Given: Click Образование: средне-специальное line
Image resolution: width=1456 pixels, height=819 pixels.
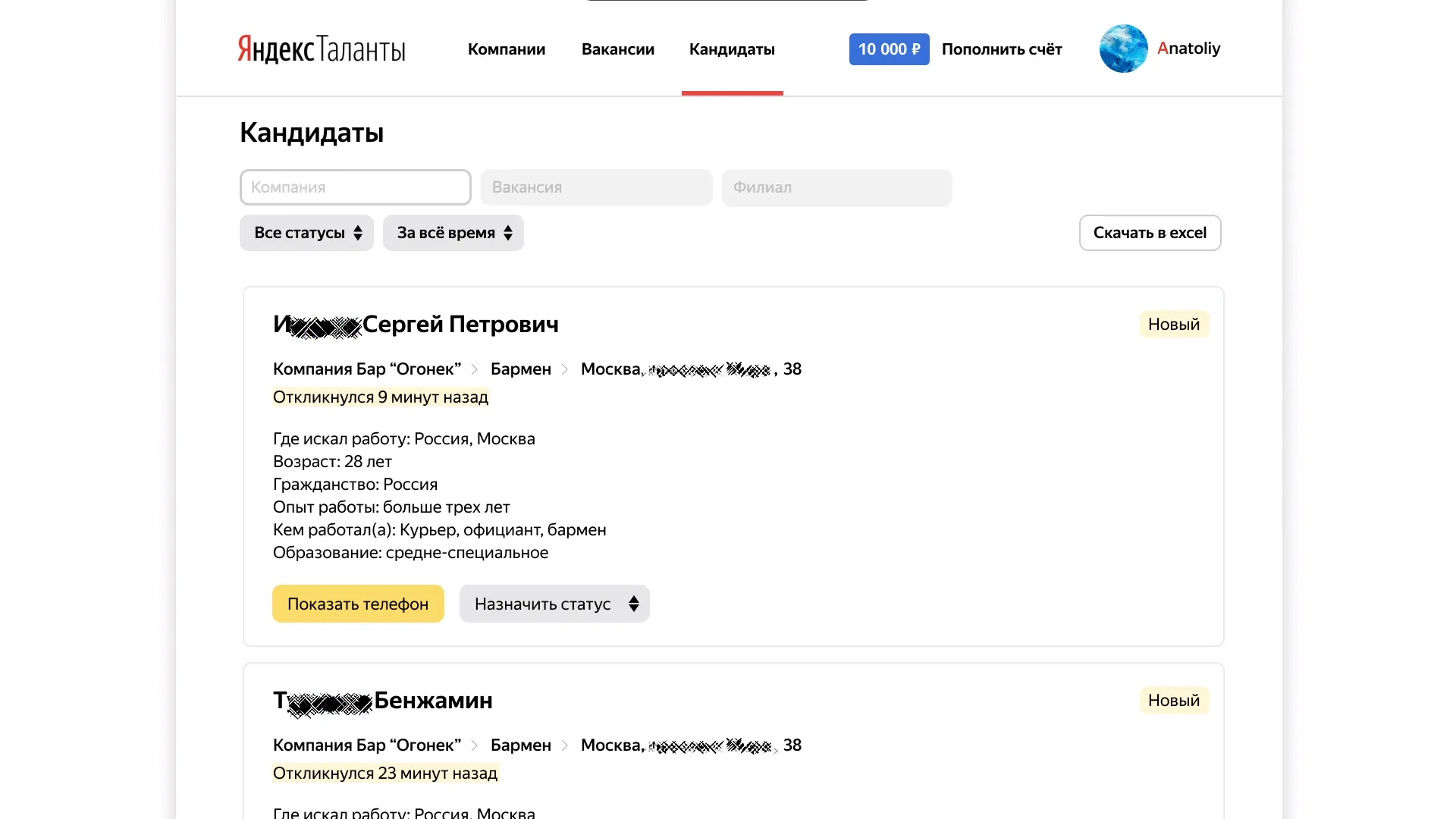Looking at the screenshot, I should (x=410, y=553).
